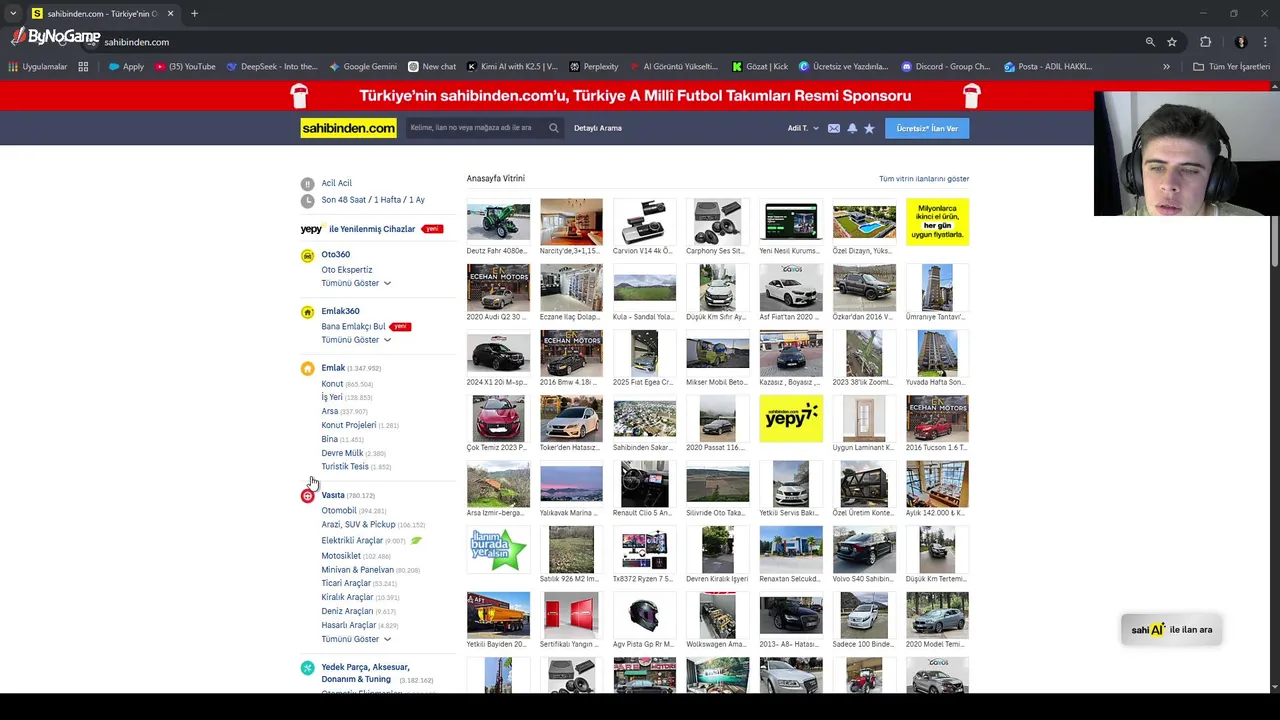
Task: Open the Deutz Fahr tractor listing thumbnail
Action: pos(498,222)
